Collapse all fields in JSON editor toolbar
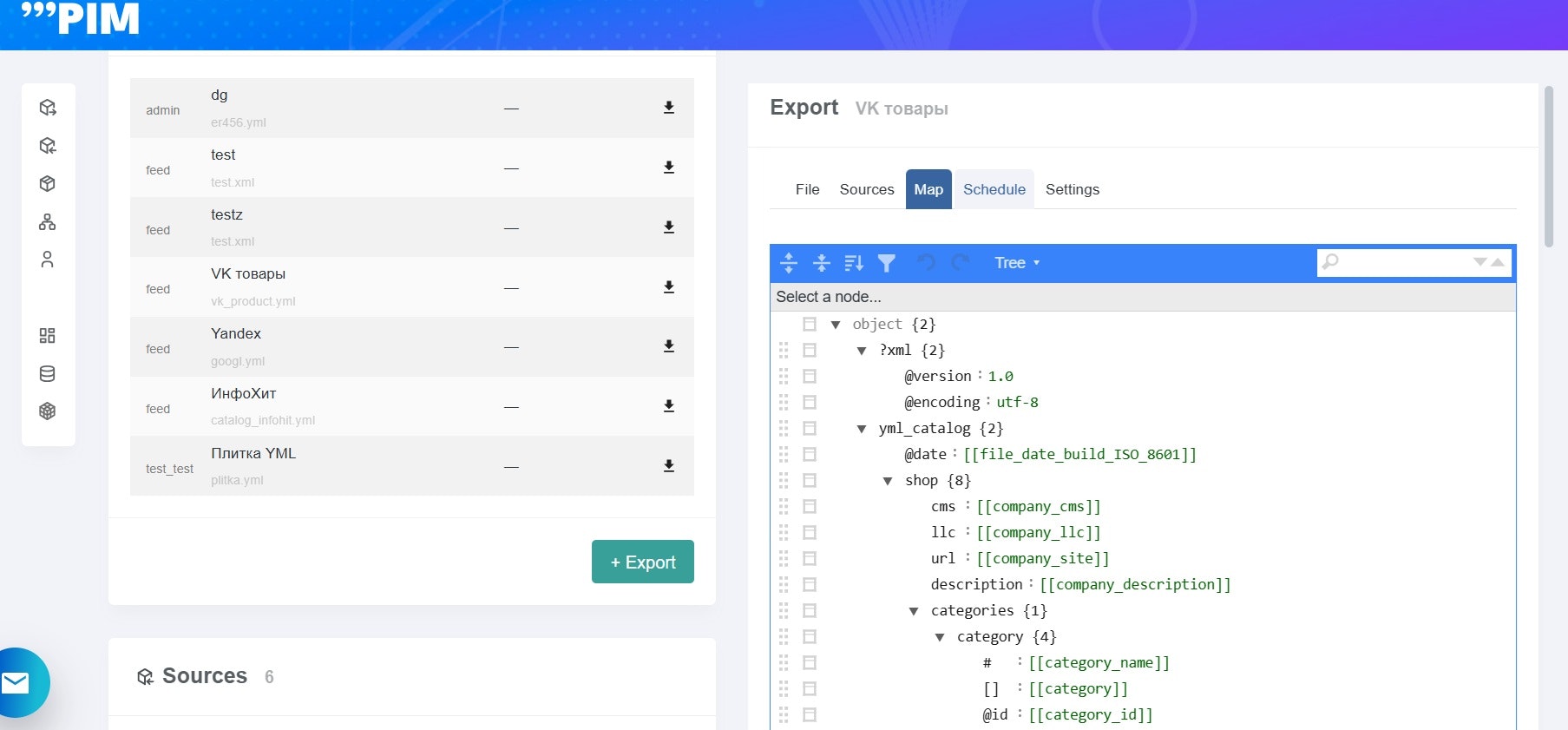This screenshot has height=730, width=1568. pyautogui.click(x=822, y=262)
